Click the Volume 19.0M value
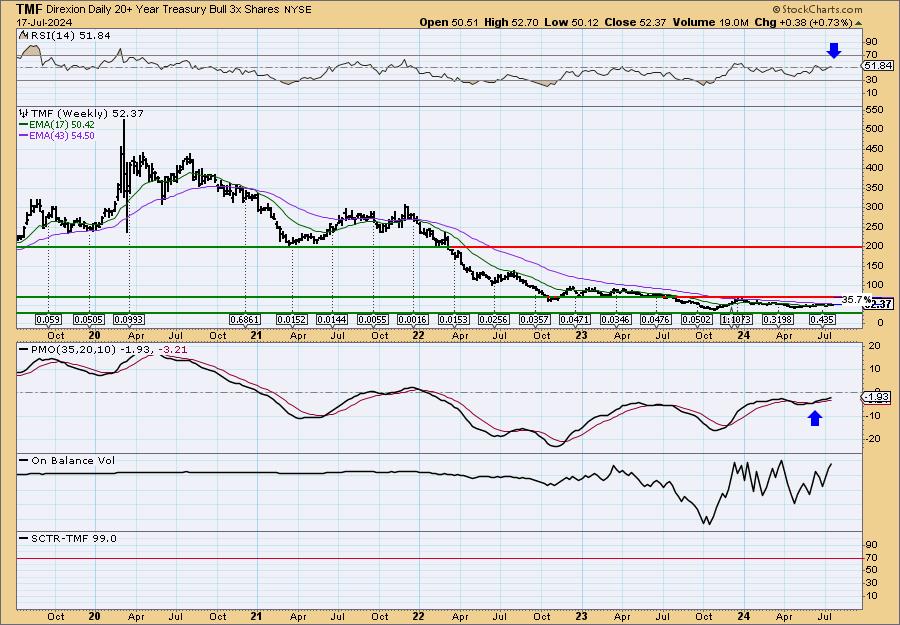 (x=710, y=23)
